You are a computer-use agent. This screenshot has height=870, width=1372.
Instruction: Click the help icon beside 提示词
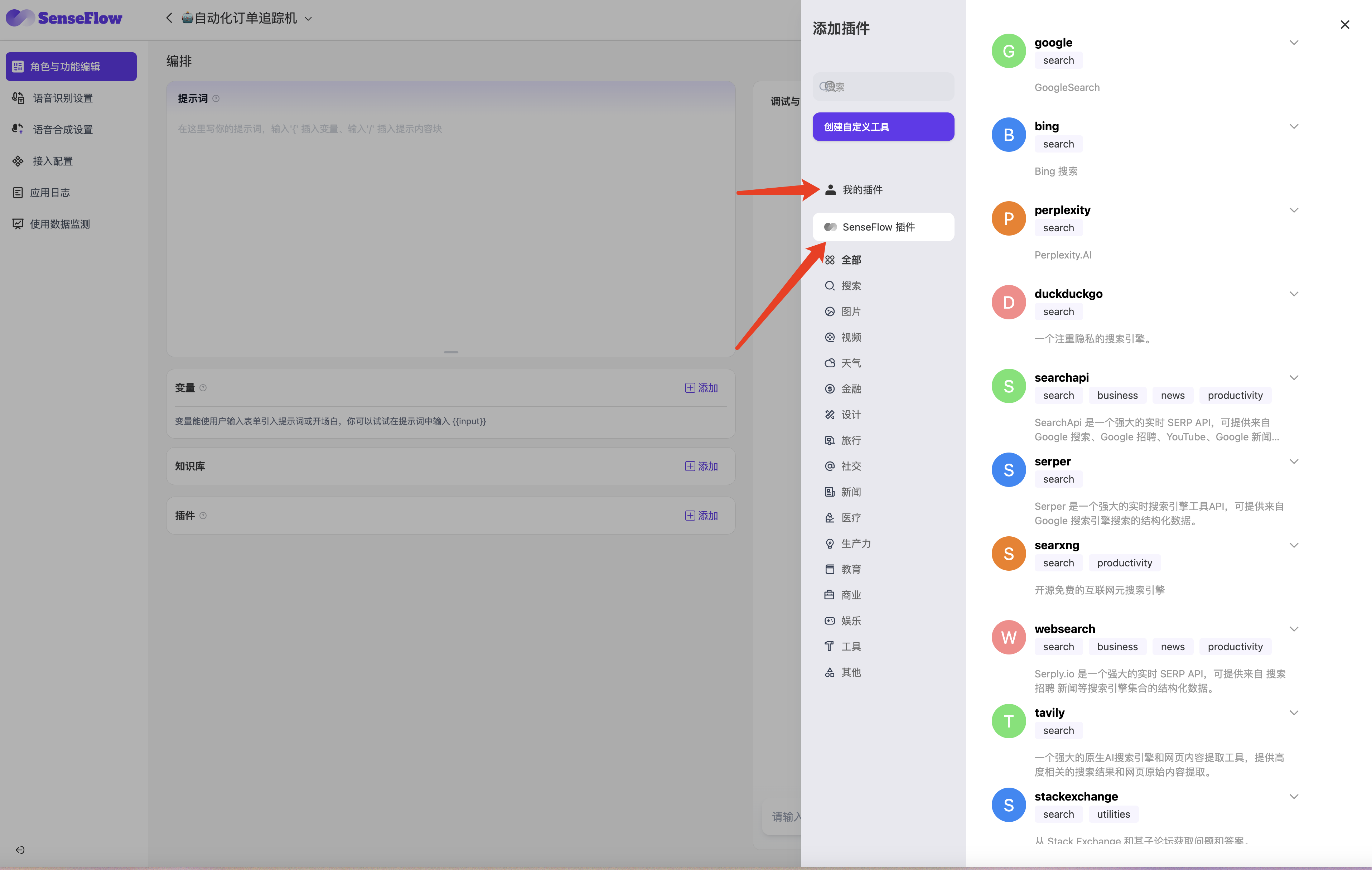click(x=216, y=98)
